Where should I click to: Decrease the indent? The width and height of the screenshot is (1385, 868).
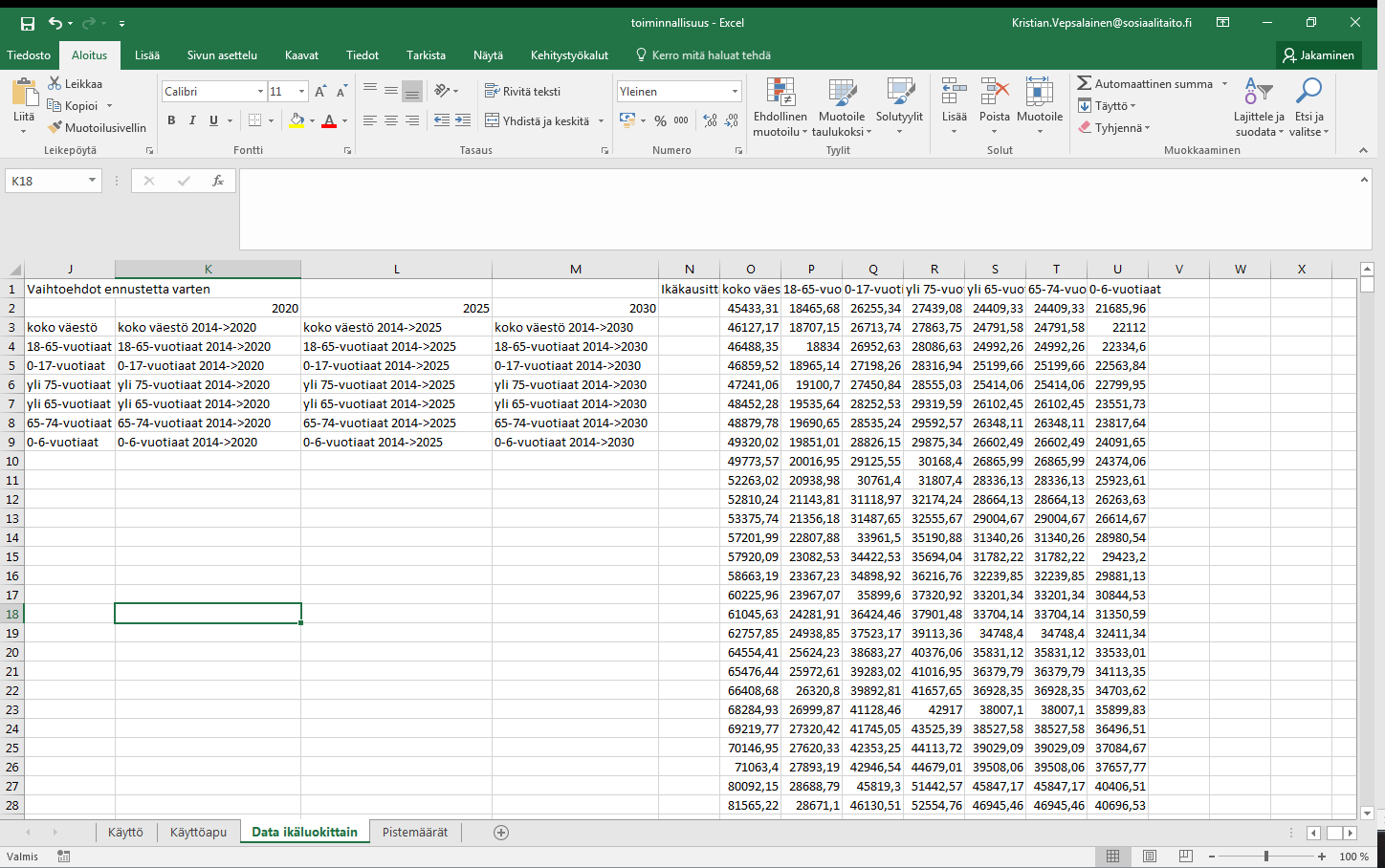coord(441,120)
